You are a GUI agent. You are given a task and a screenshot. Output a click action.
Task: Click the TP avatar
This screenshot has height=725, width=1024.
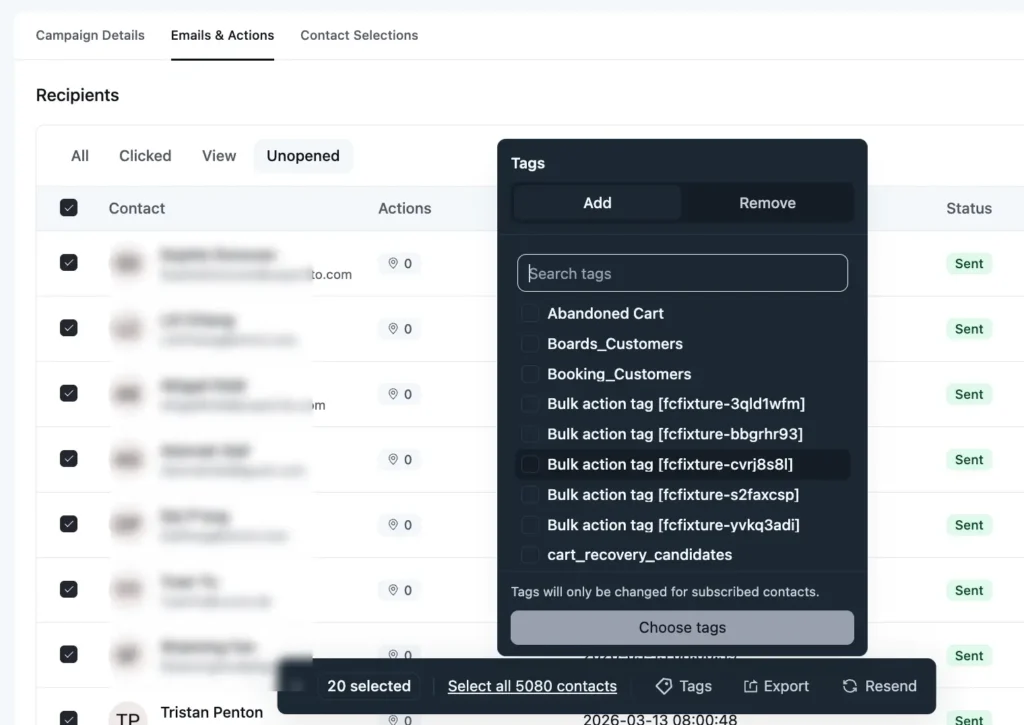point(127,716)
